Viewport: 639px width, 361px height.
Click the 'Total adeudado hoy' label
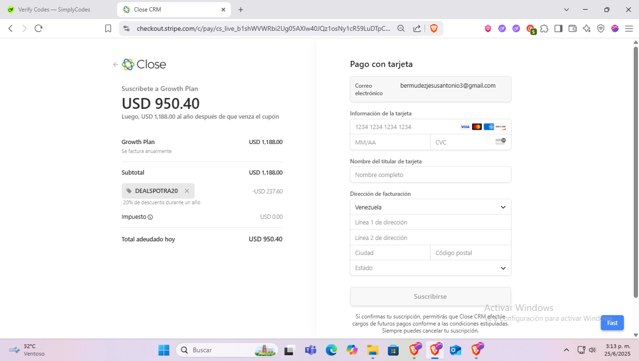point(148,239)
